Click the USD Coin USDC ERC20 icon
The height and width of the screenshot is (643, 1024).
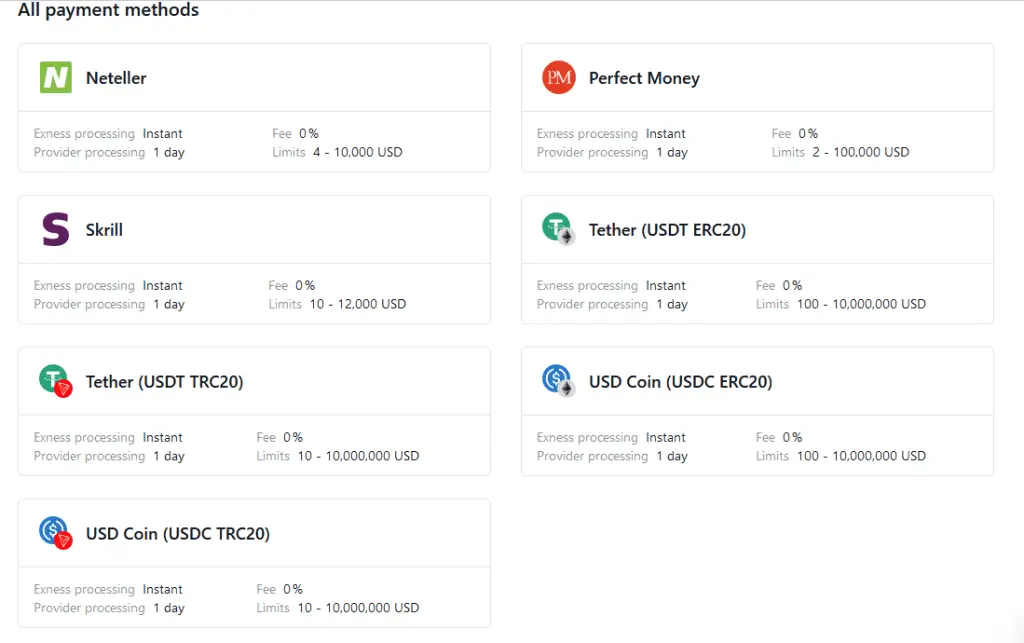pos(558,381)
